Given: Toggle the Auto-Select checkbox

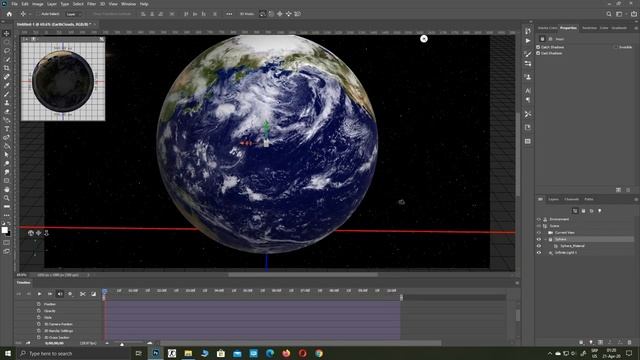Looking at the screenshot, I should (x=38, y=14).
